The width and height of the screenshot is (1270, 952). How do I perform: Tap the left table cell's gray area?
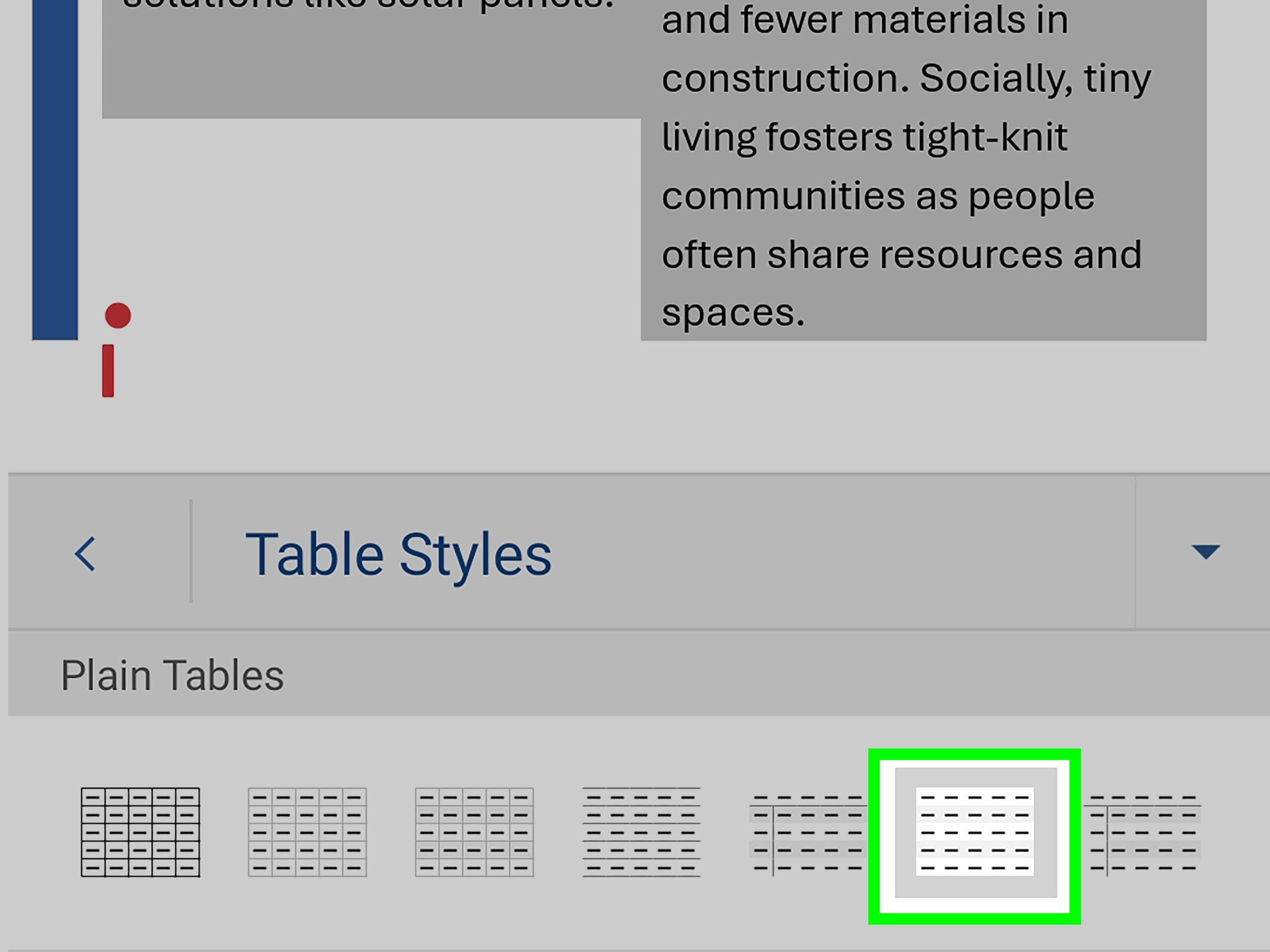click(368, 69)
